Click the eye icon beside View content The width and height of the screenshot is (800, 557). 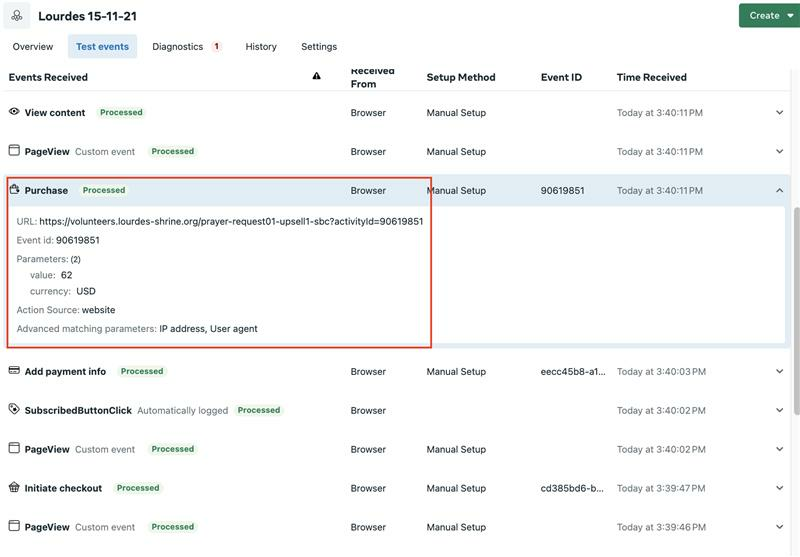tap(14, 112)
